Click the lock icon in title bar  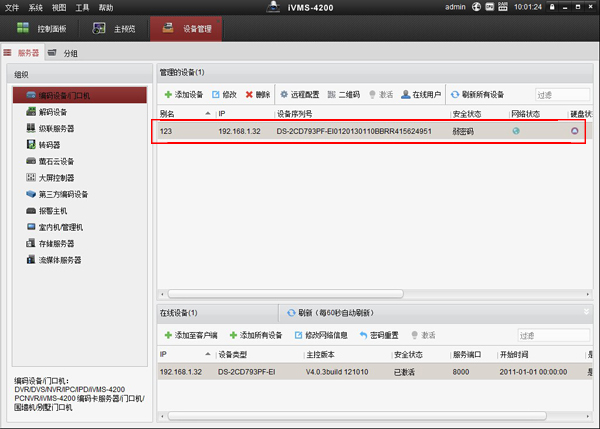[x=552, y=7]
